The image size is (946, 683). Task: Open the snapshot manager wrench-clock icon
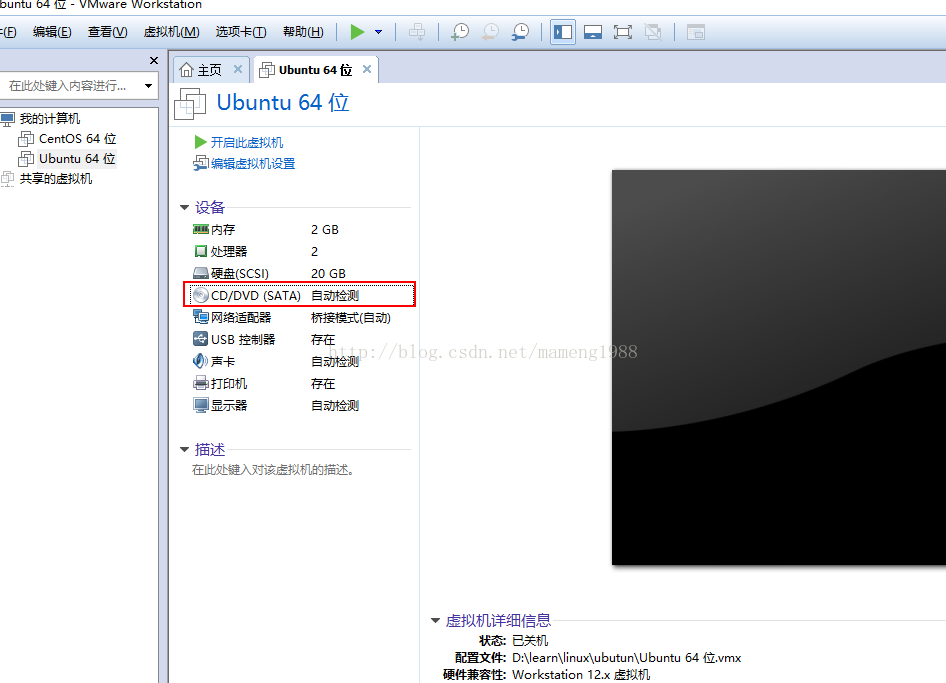520,32
